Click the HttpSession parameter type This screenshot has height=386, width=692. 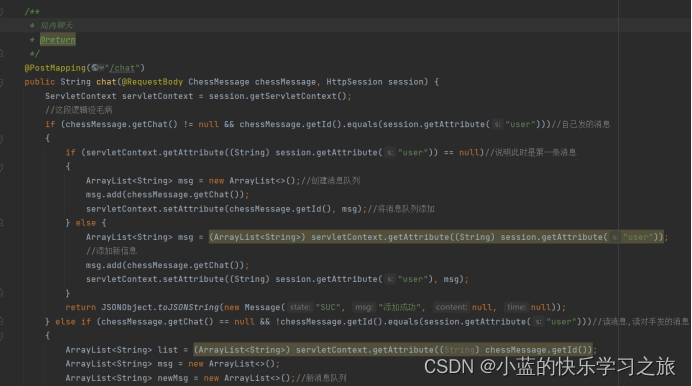[x=354, y=82]
